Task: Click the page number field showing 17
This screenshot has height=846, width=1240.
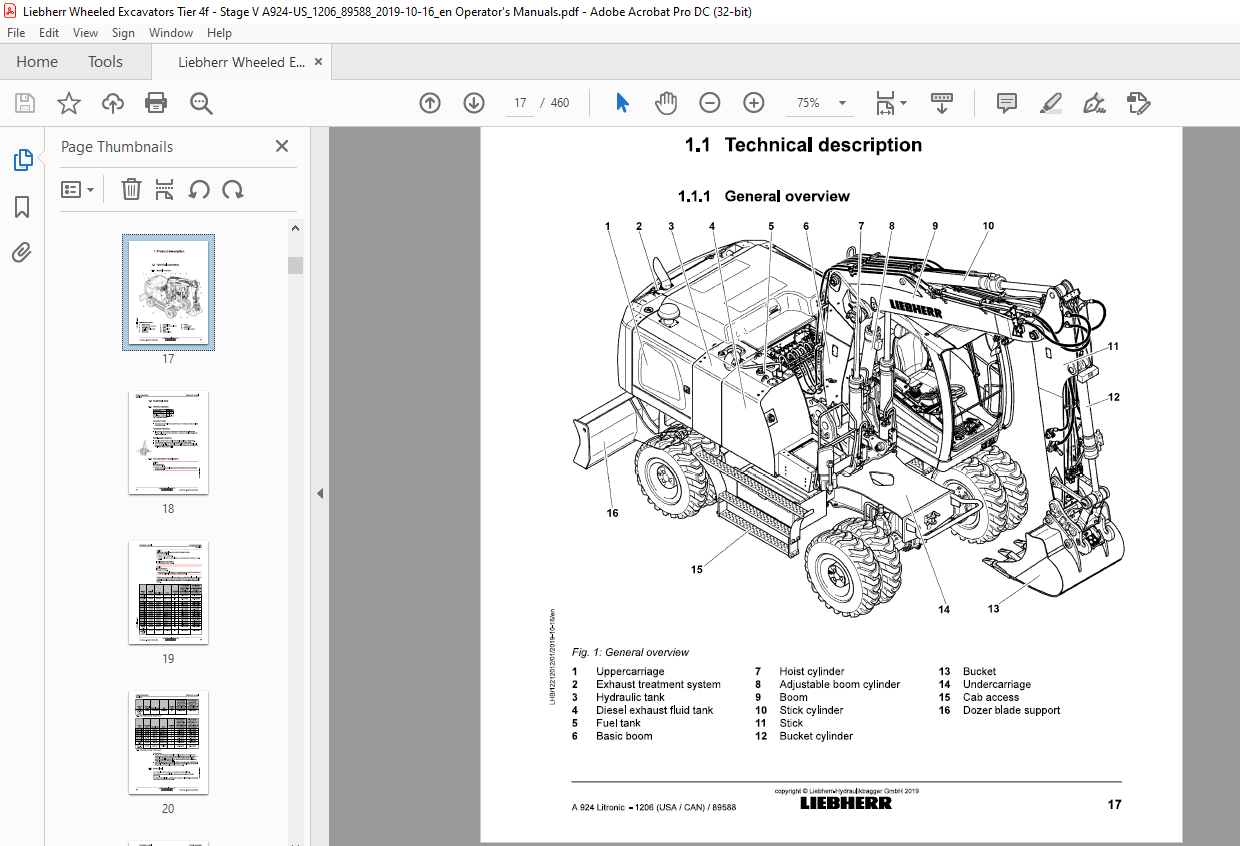Action: click(519, 103)
